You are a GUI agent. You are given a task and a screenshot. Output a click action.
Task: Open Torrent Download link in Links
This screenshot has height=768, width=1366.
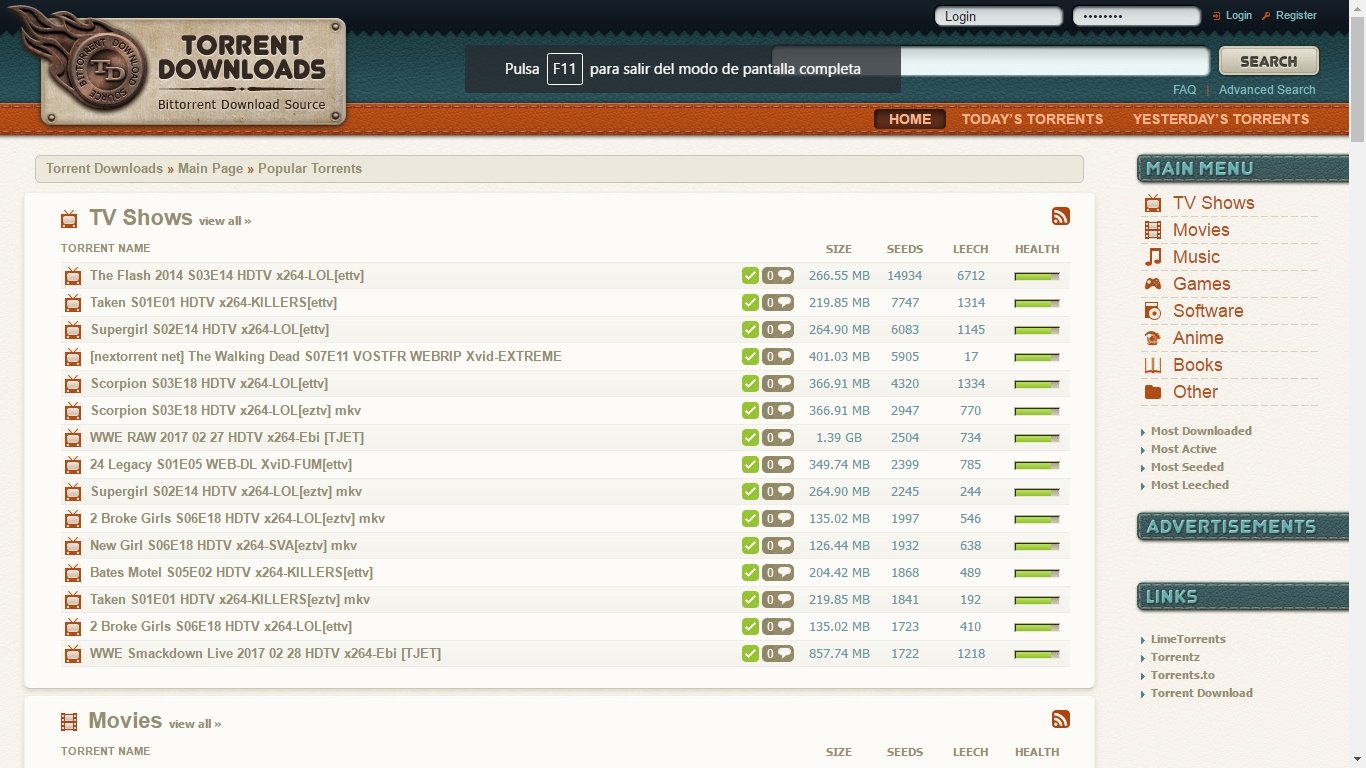coord(1201,693)
